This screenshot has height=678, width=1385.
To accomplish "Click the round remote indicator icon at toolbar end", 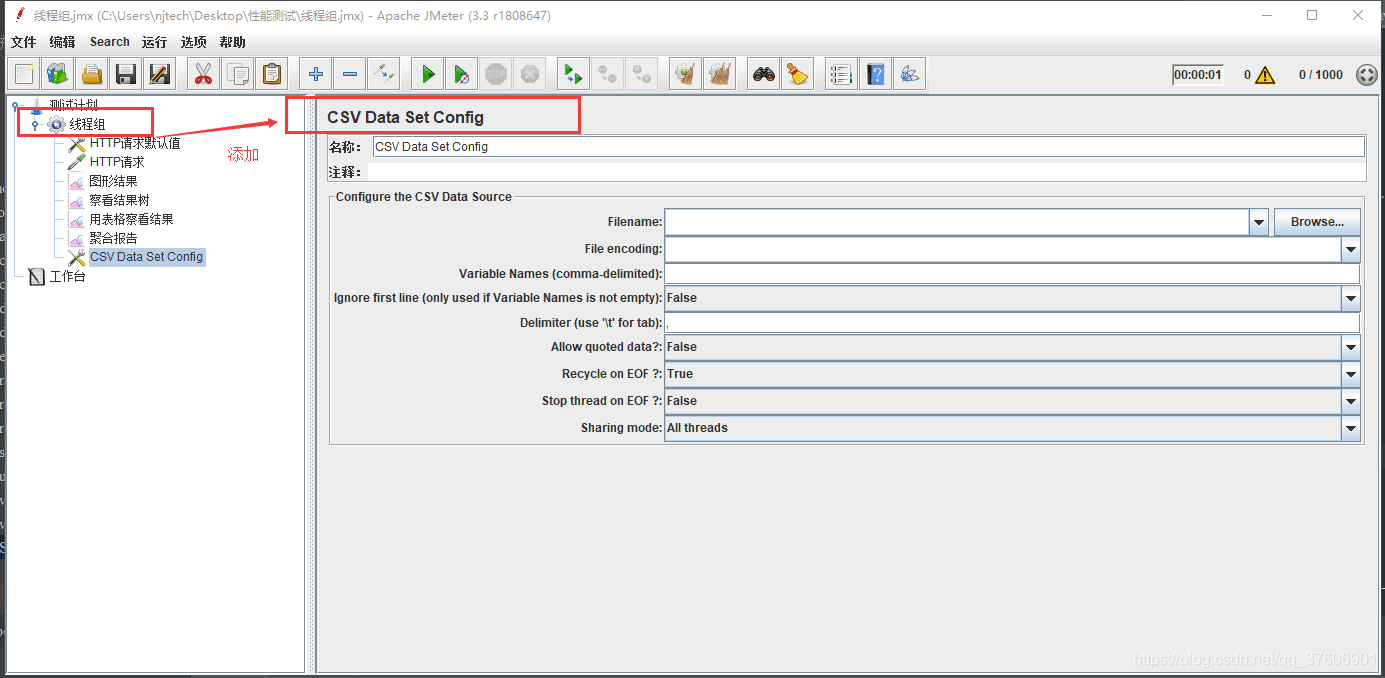I will pos(1367,75).
